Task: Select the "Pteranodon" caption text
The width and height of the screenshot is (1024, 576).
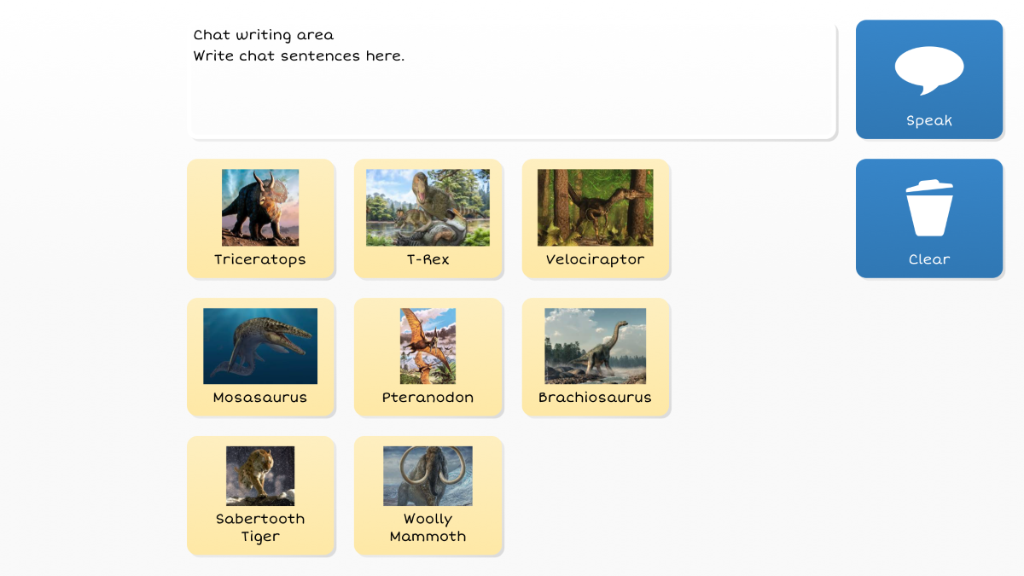Action: pyautogui.click(x=428, y=398)
